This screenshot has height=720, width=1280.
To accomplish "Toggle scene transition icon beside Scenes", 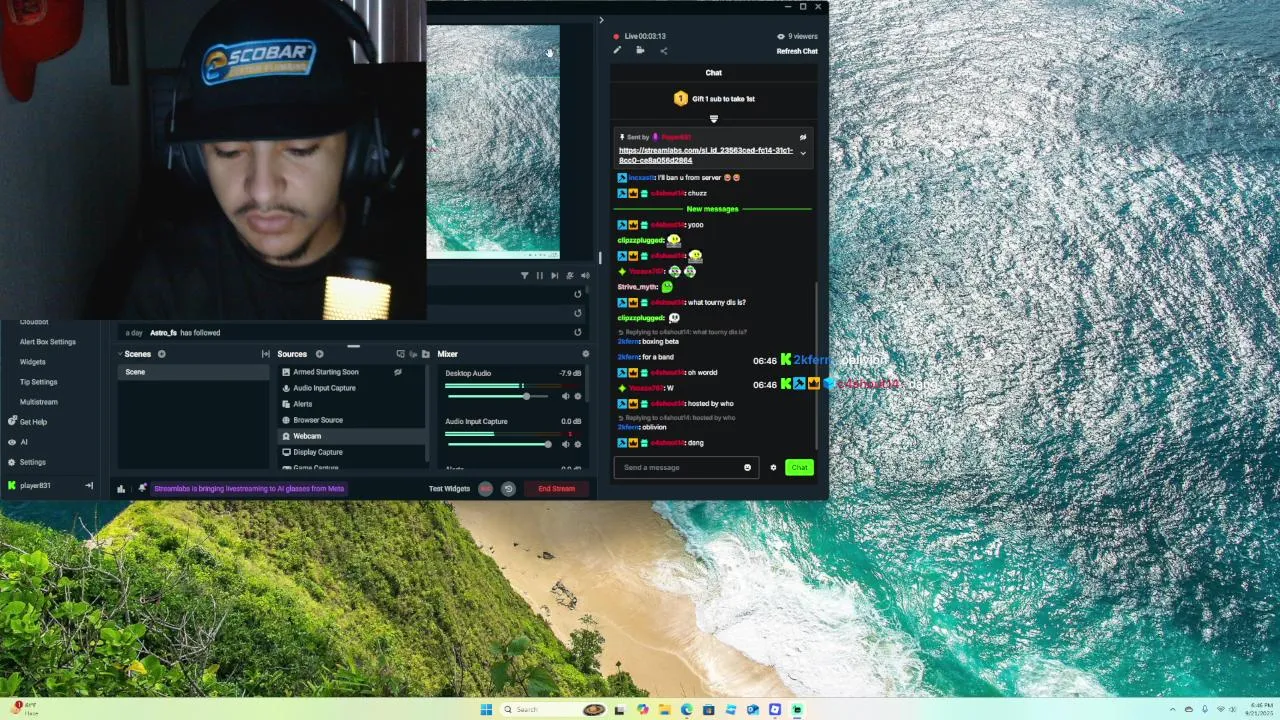I will tap(265, 354).
